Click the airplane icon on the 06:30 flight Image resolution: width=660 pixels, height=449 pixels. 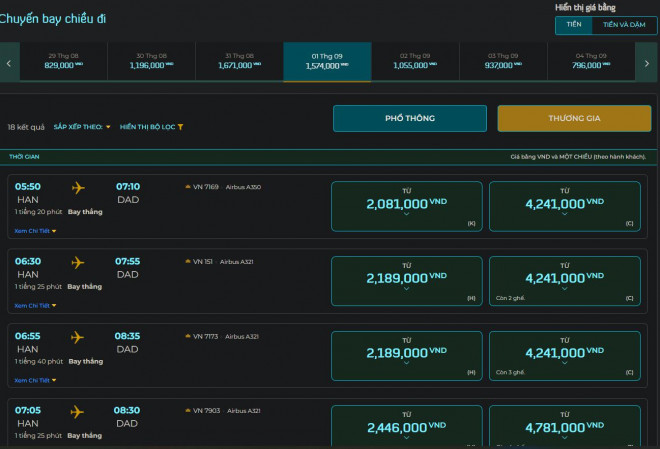click(x=78, y=262)
